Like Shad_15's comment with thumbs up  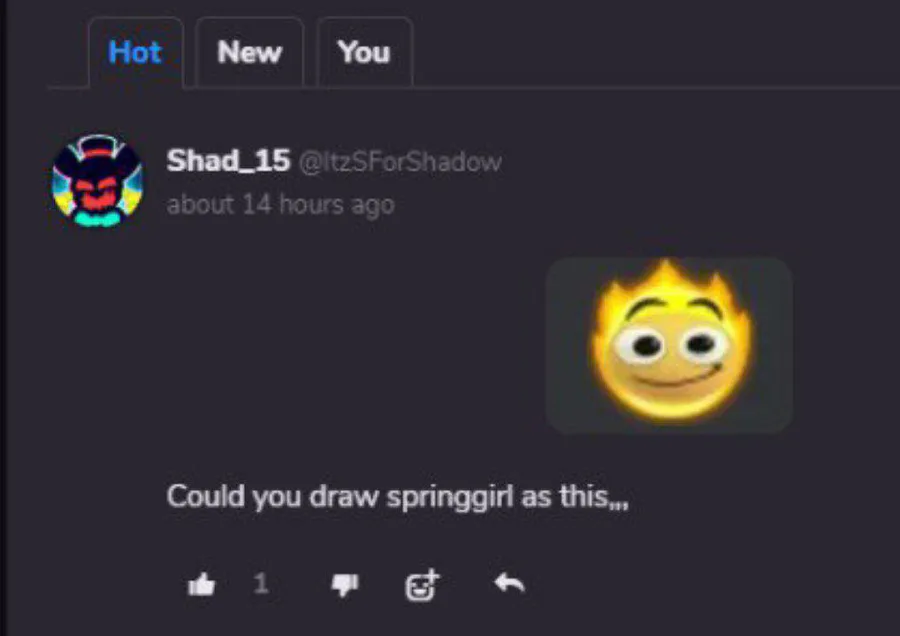coord(201,585)
